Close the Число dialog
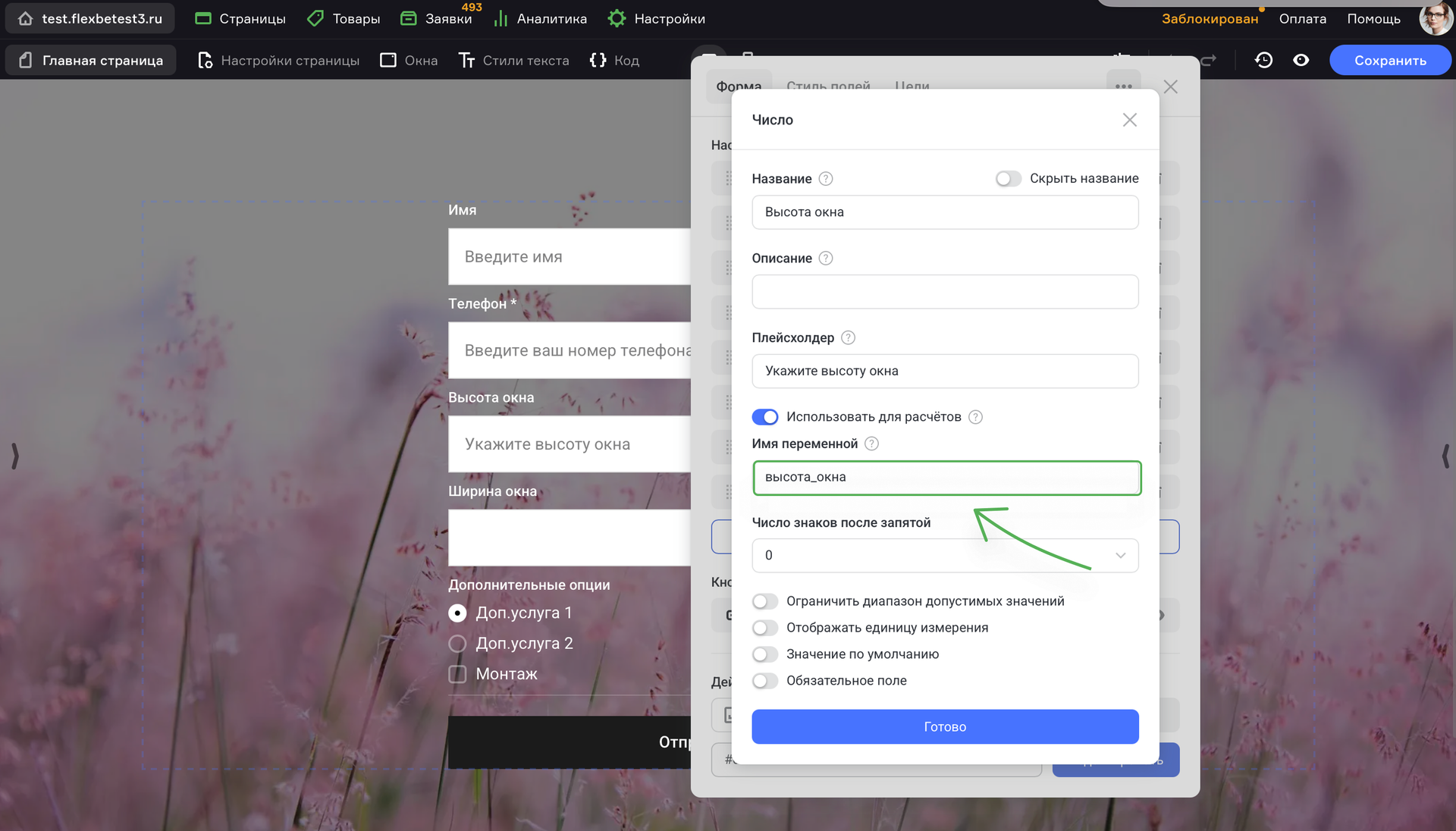 (x=1129, y=120)
